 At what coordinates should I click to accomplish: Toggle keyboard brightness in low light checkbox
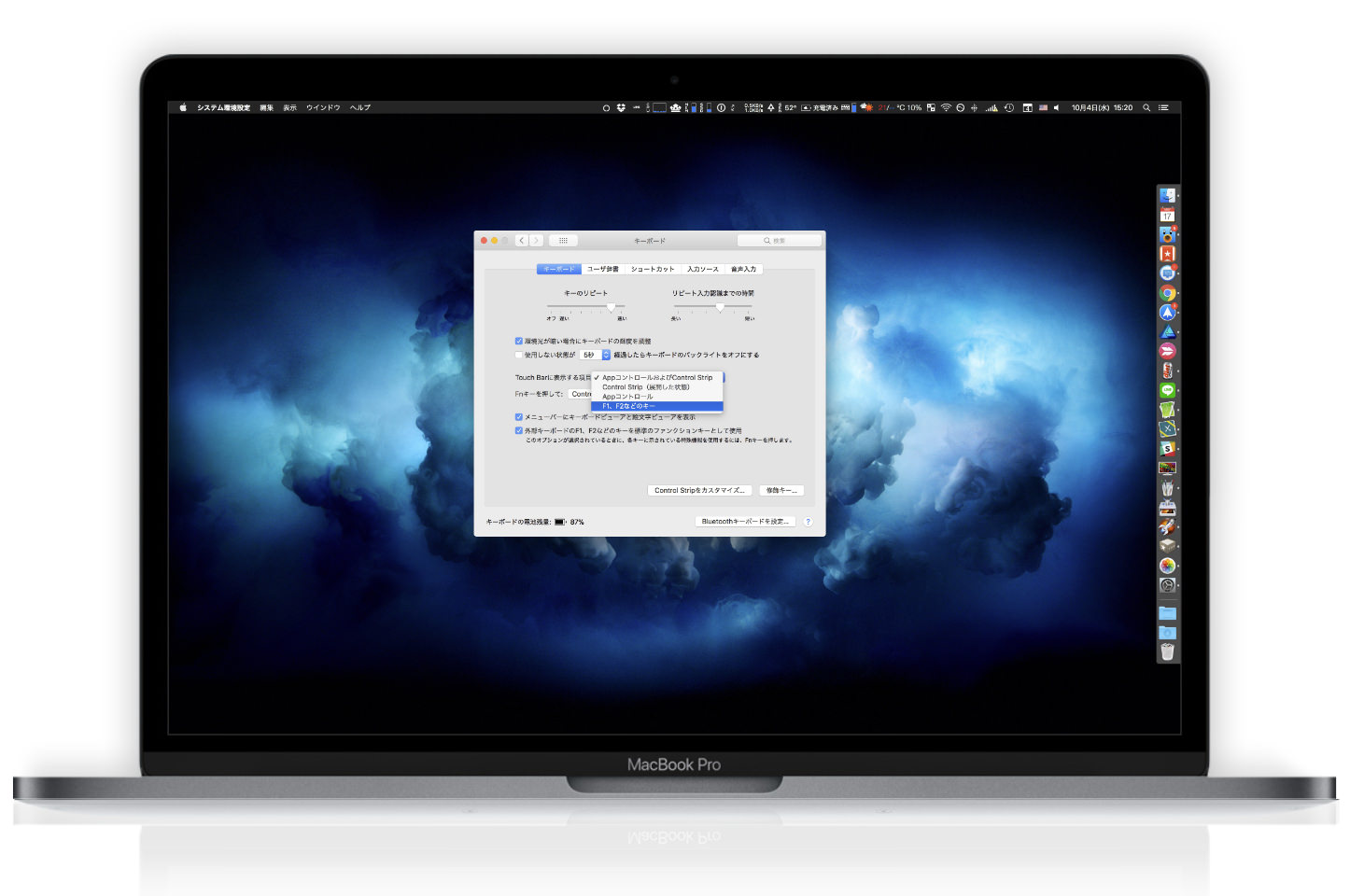coord(519,342)
